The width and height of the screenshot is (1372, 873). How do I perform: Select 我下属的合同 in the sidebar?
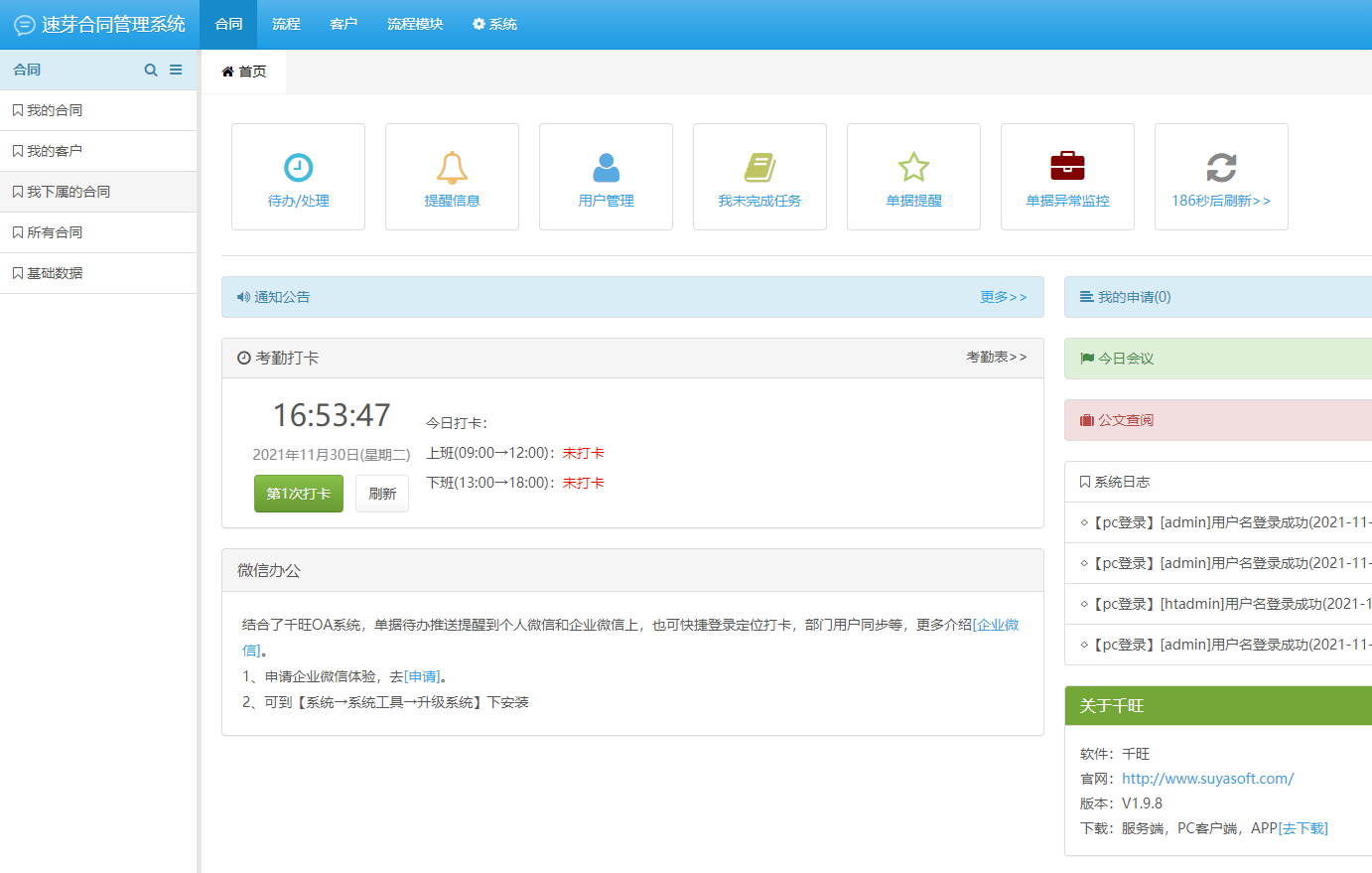(x=68, y=192)
